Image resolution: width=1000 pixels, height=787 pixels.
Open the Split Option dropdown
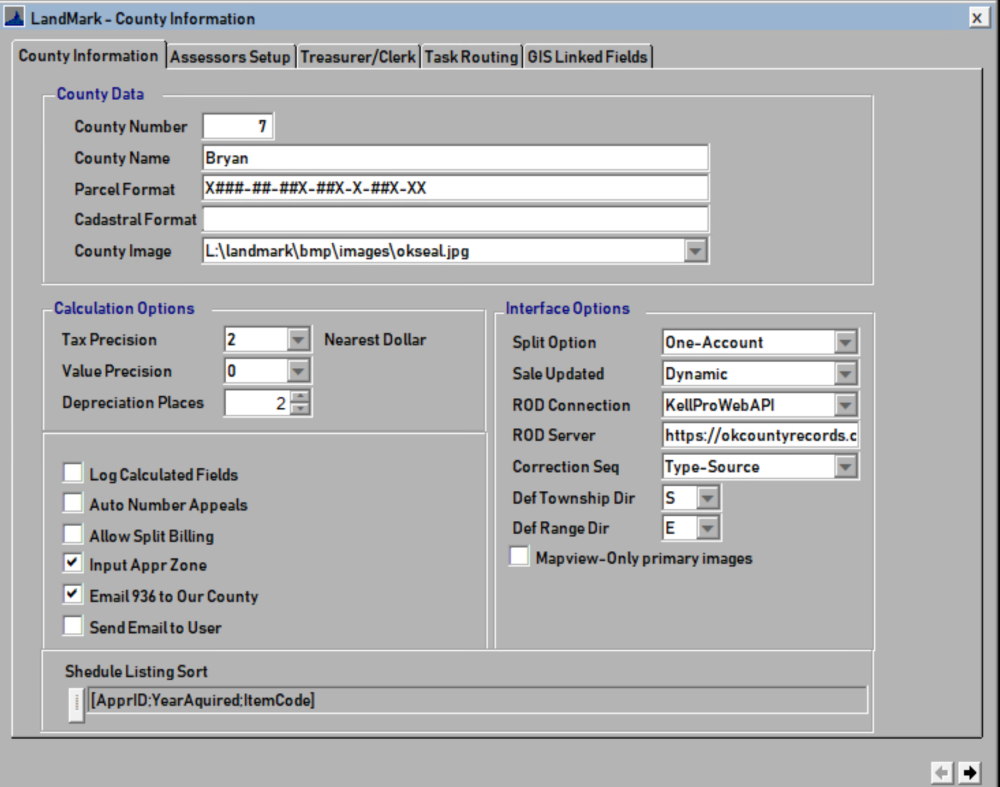point(846,342)
